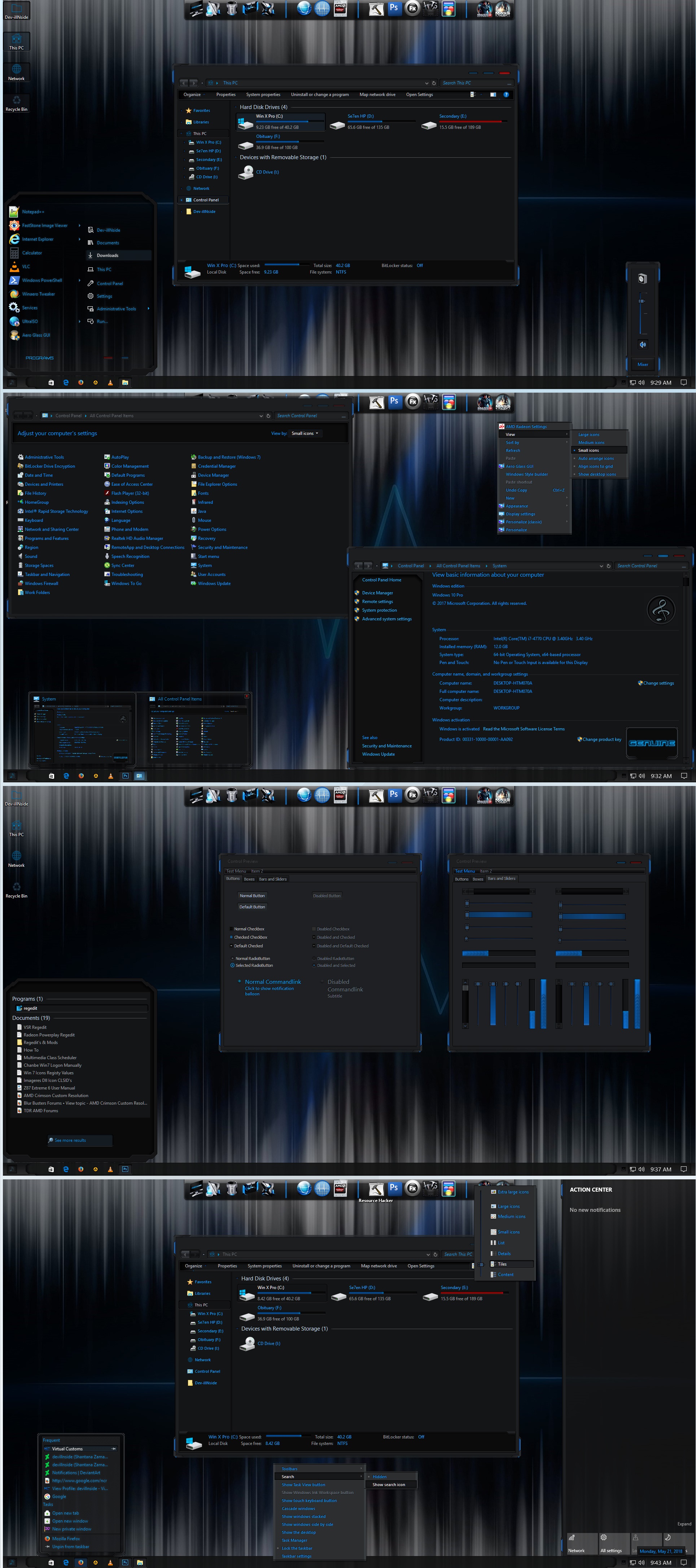Click the mute speaker button in volume flyout
696x1568 pixels.
pos(643,345)
